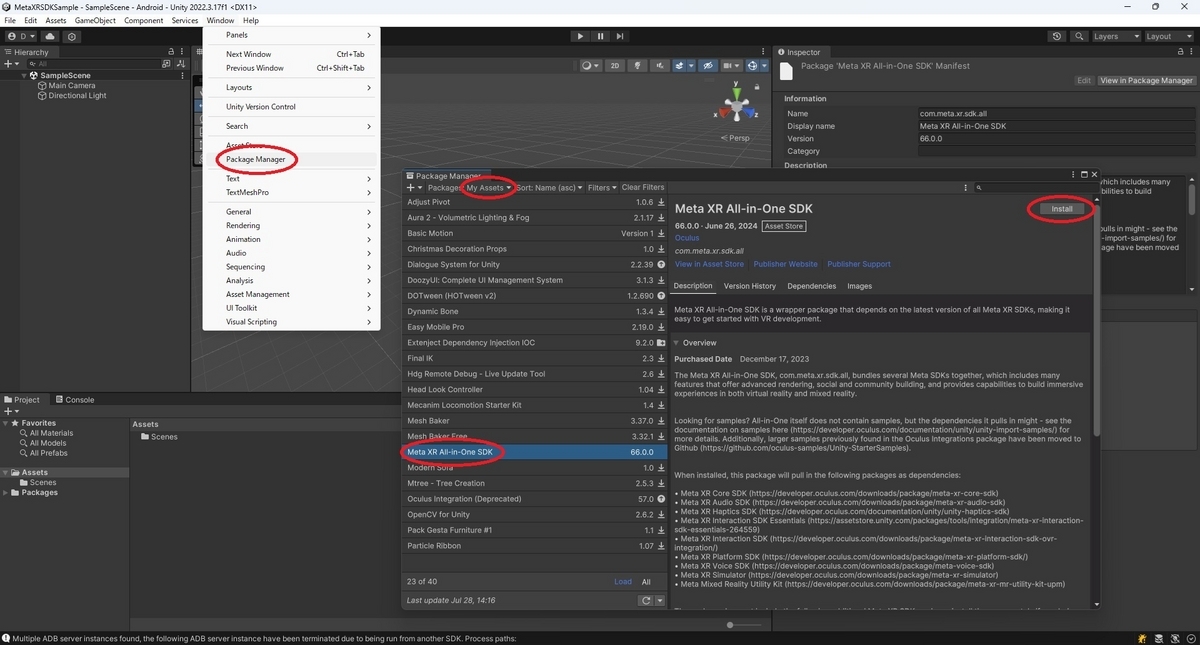Viewport: 1200px width, 645px height.
Task: Toggle the Inspector lock icon
Action: [1181, 52]
